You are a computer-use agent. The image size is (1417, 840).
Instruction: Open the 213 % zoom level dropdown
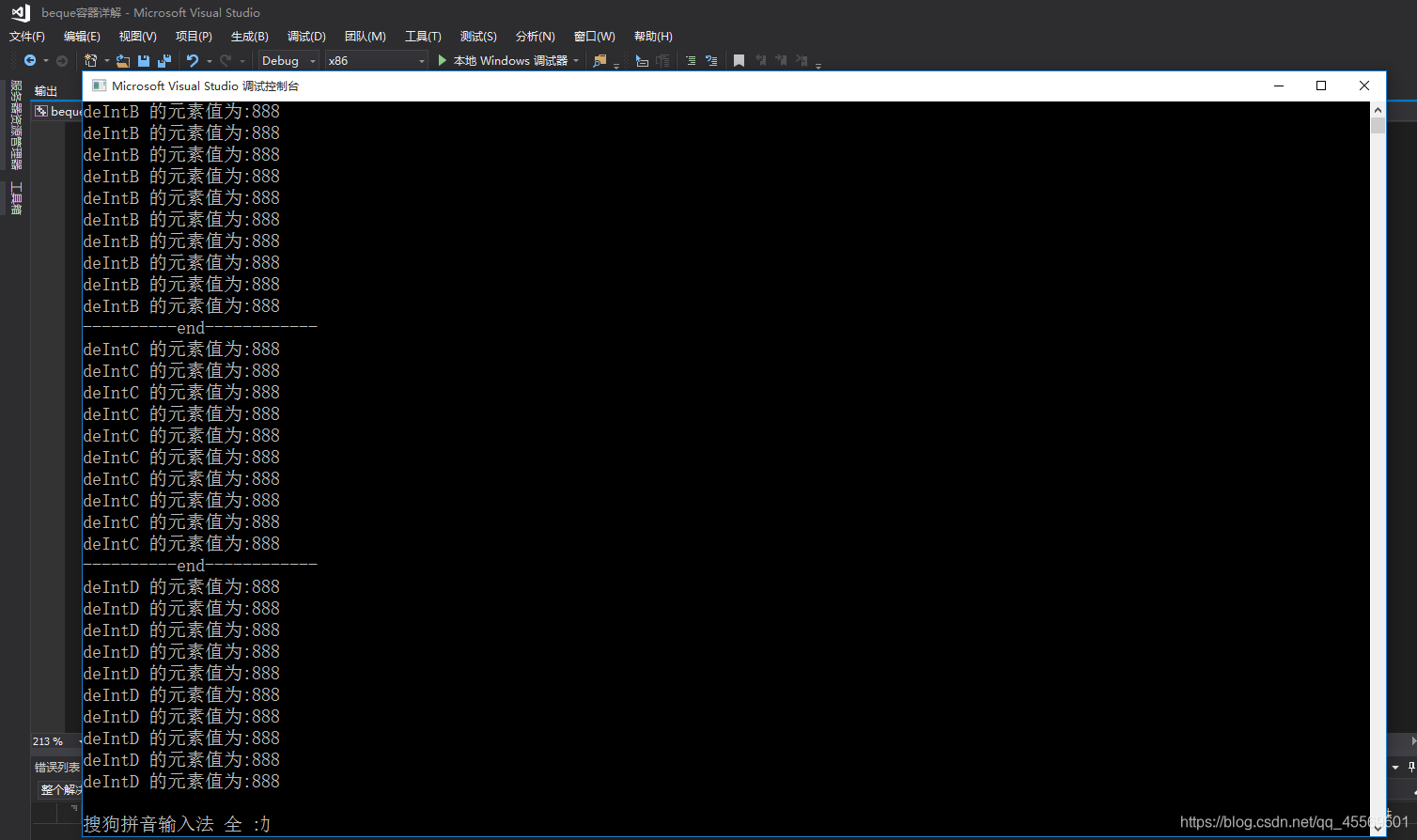[x=56, y=741]
